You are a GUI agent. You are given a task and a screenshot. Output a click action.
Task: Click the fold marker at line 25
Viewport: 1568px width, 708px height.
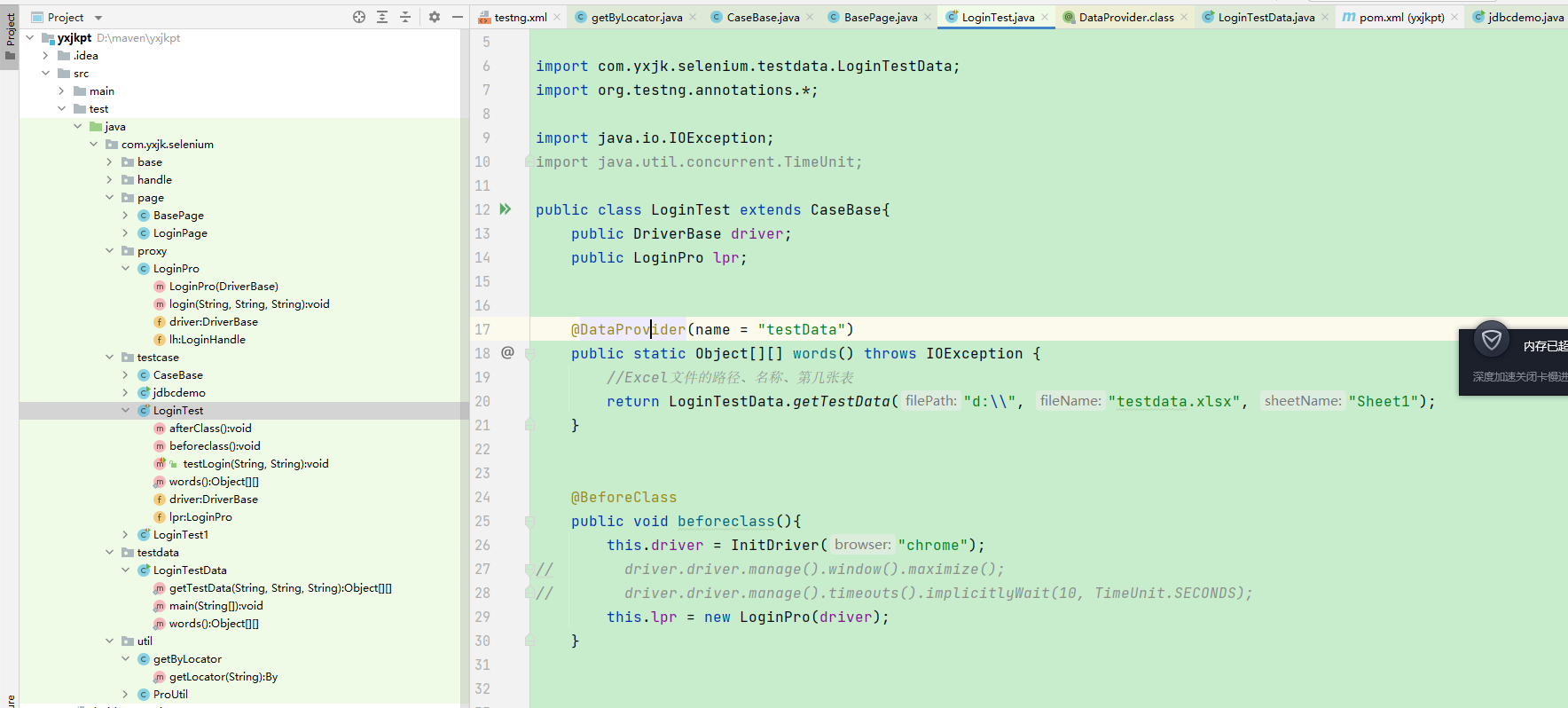tap(529, 521)
